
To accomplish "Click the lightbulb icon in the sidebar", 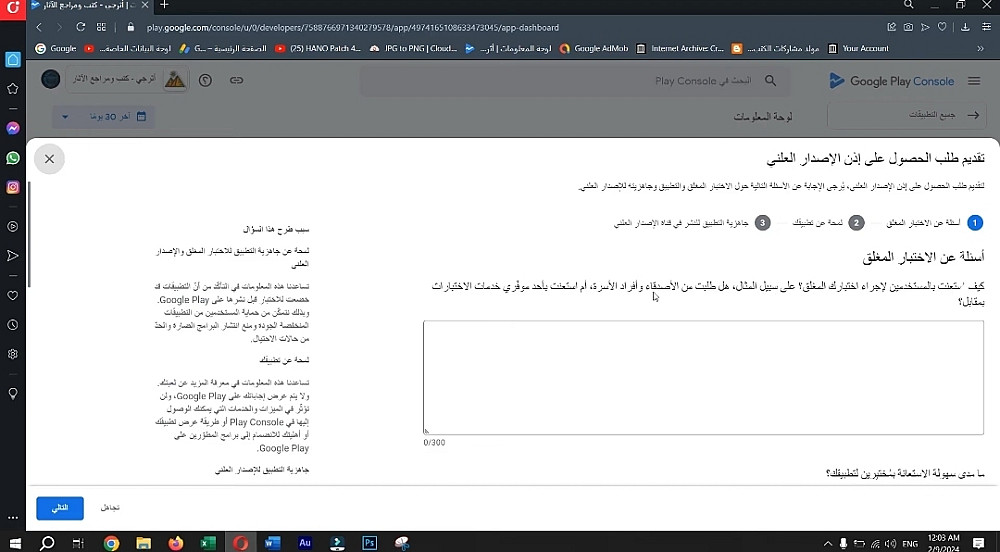I will [x=13, y=393].
